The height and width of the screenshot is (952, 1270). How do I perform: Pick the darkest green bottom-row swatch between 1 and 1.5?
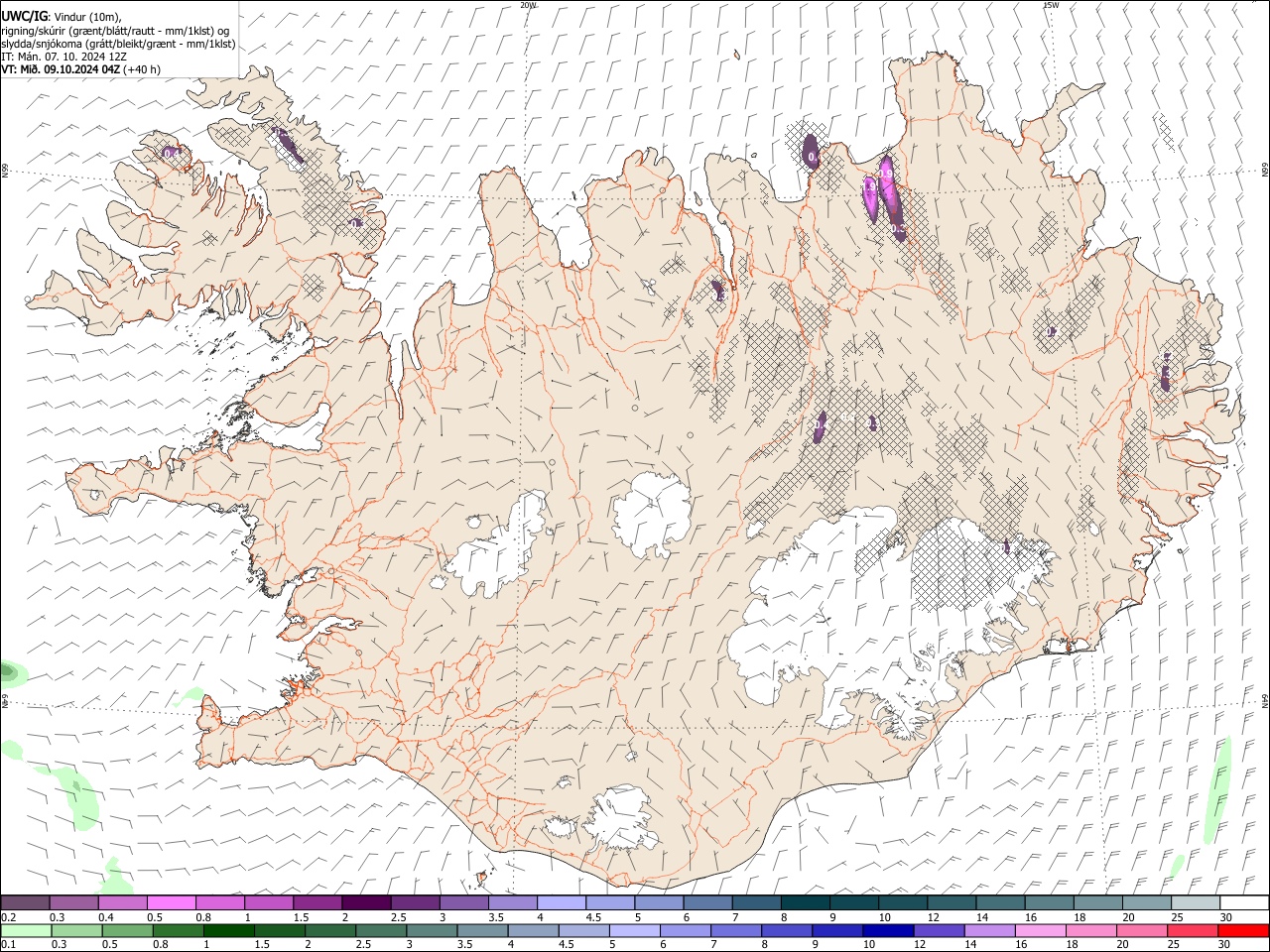point(228,930)
